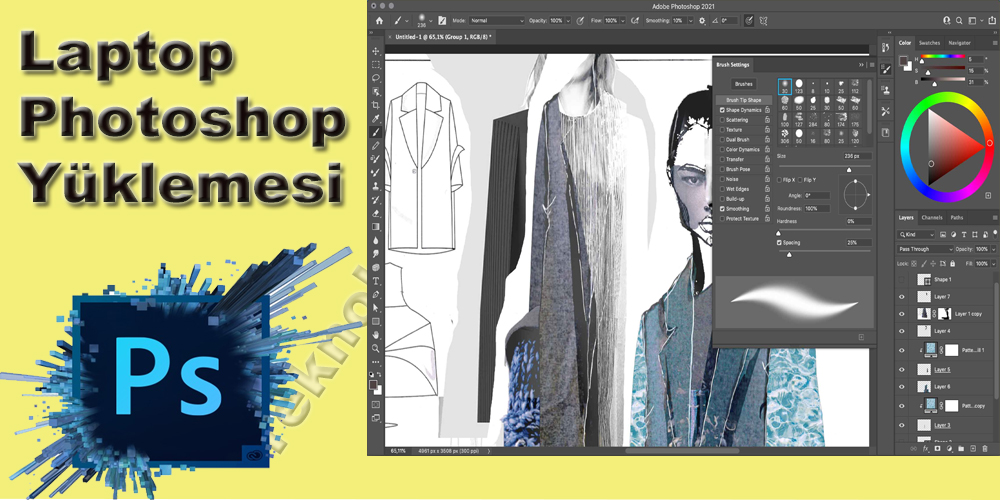1000x500 pixels.
Task: Switch to the Channels tab
Action: tap(932, 217)
